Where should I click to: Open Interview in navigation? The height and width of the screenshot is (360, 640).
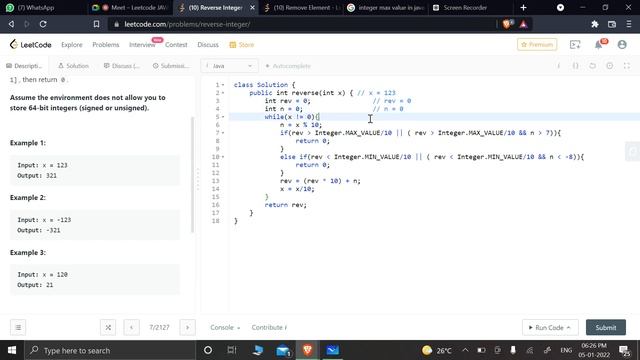point(142,44)
